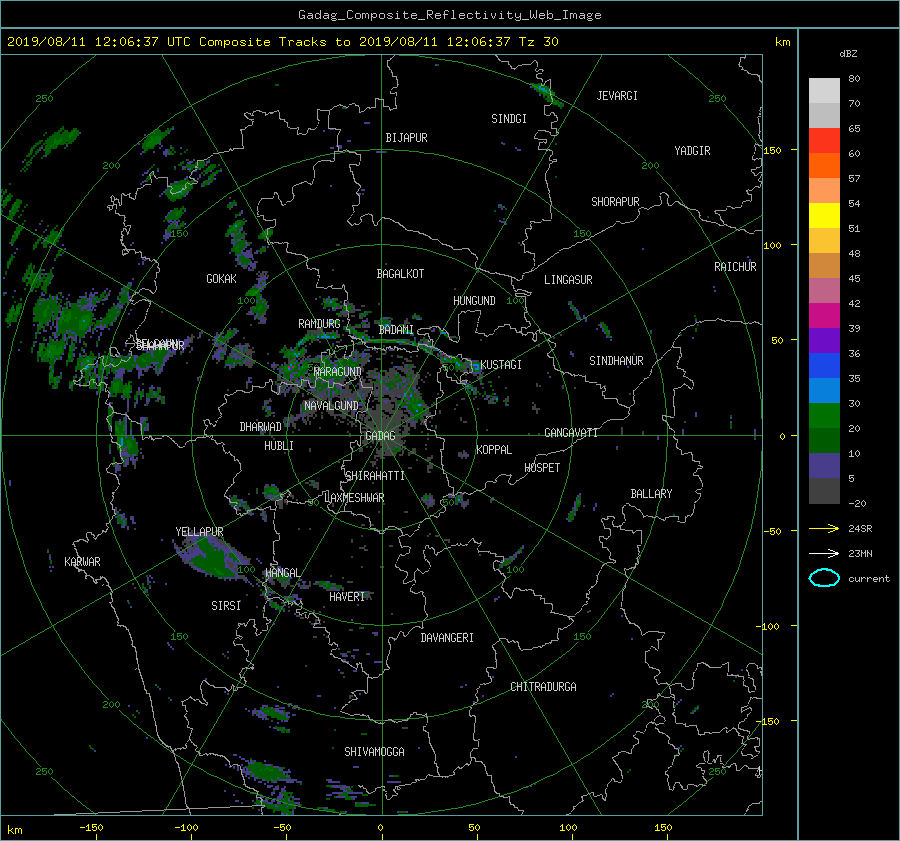Click the BADAMI city label
This screenshot has width=900, height=841.
(x=396, y=330)
